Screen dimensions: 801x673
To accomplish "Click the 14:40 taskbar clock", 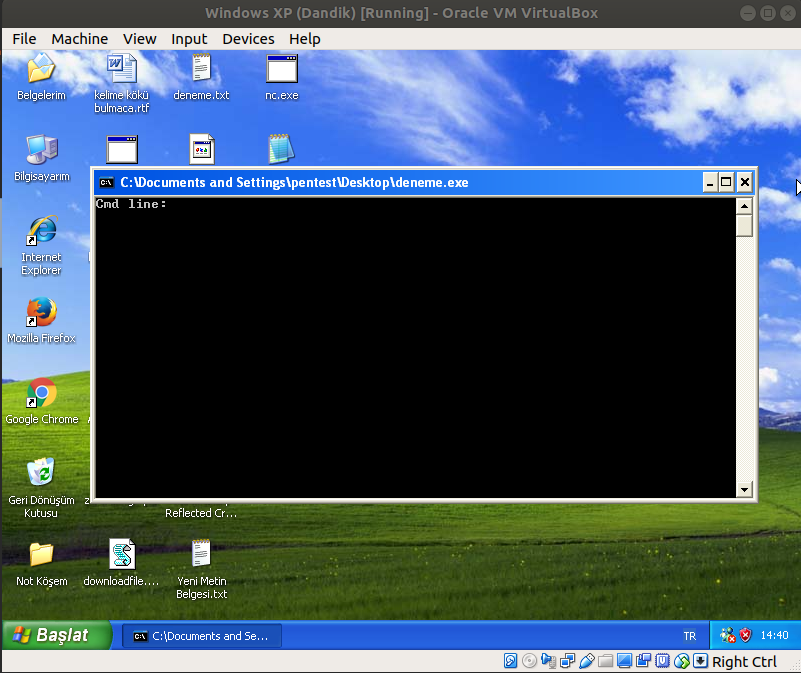I will pos(774,635).
